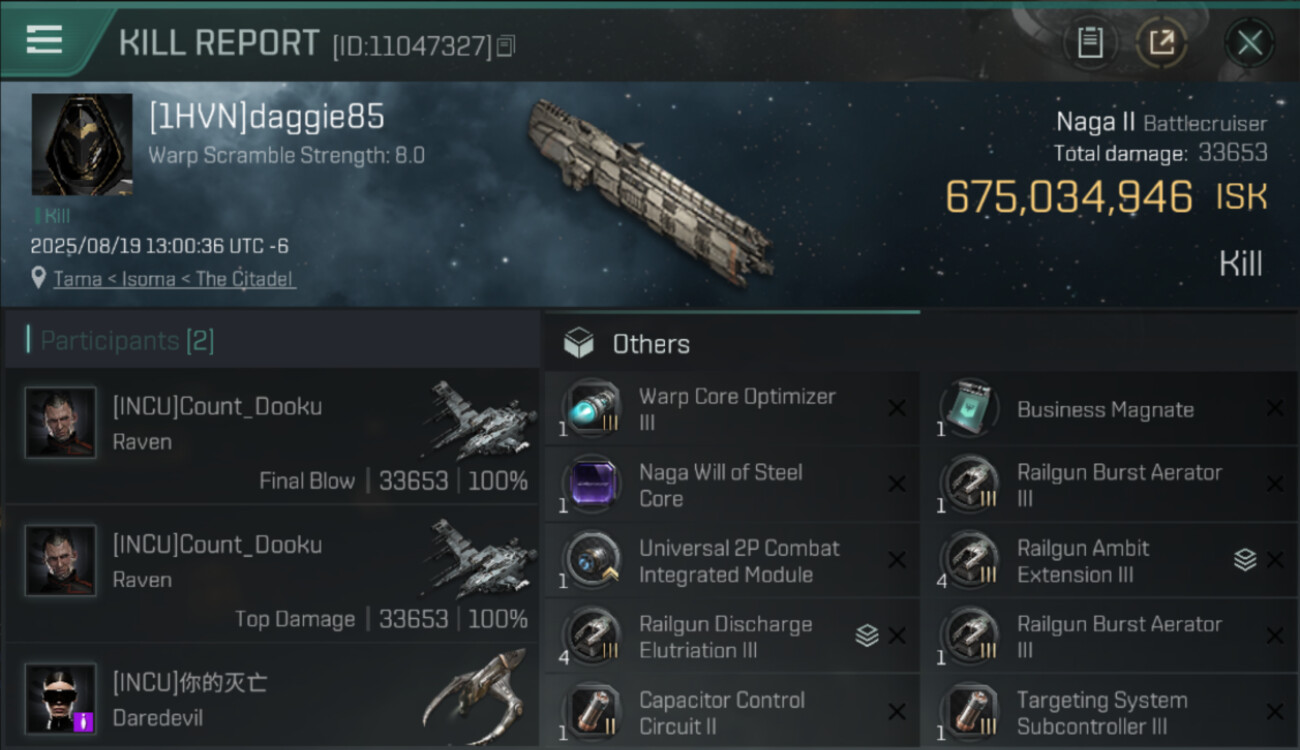Expand the Railgun Discharge Elutriation III stack
This screenshot has height=750, width=1300.
coord(867,636)
